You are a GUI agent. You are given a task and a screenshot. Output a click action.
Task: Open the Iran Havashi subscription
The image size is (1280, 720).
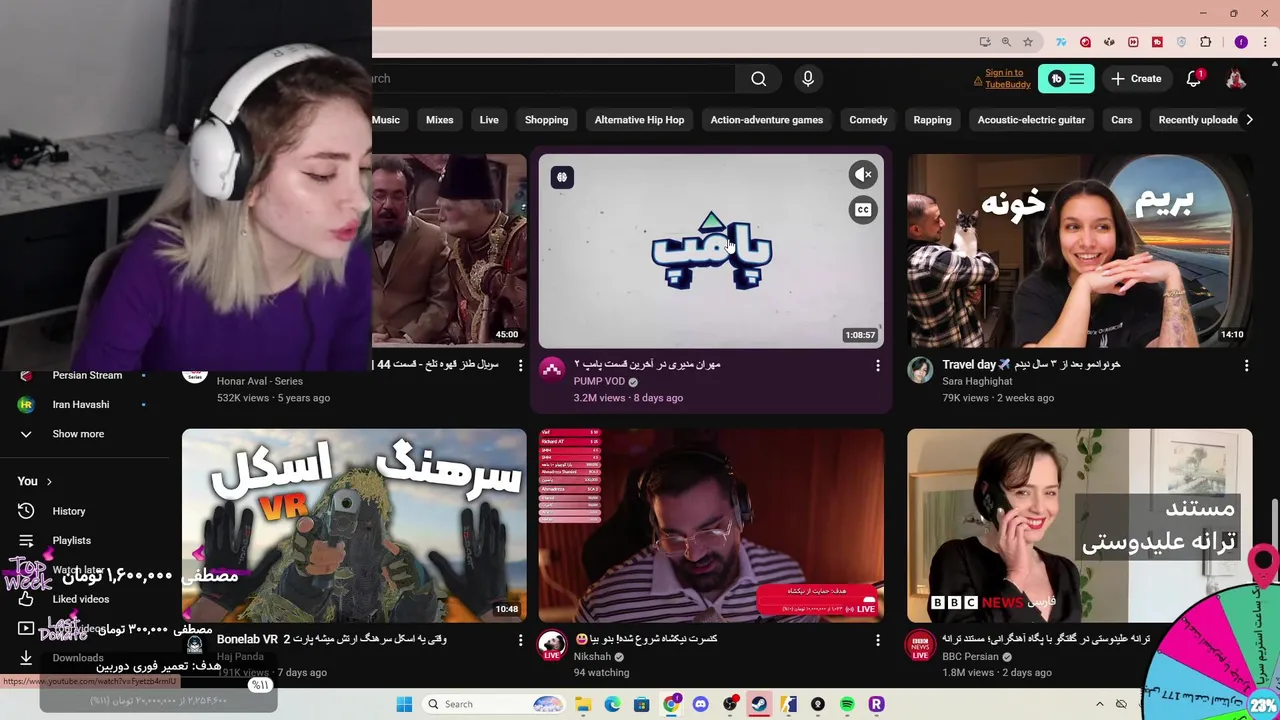tap(81, 404)
